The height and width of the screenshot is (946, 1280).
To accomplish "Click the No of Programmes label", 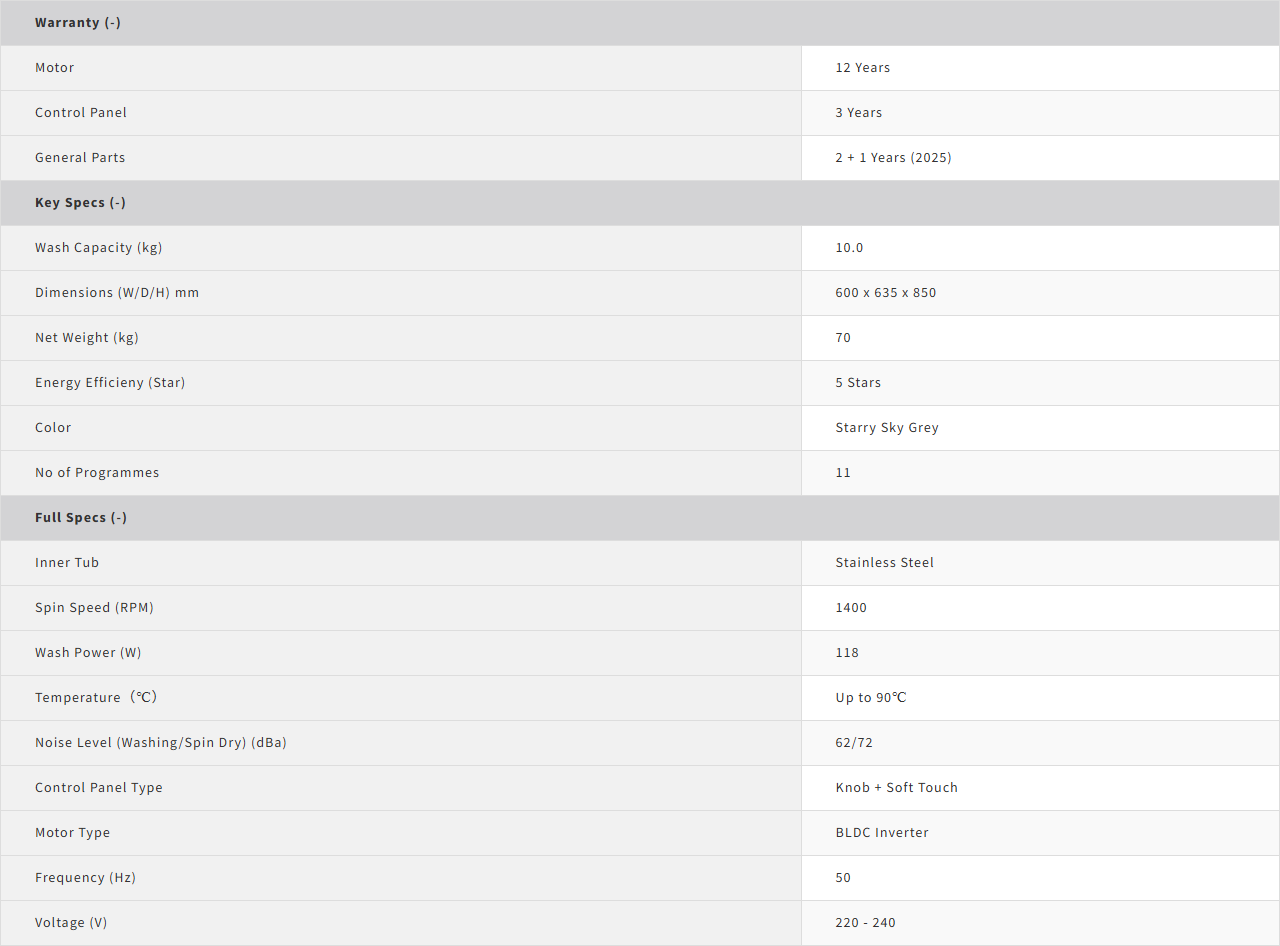I will (x=97, y=472).
